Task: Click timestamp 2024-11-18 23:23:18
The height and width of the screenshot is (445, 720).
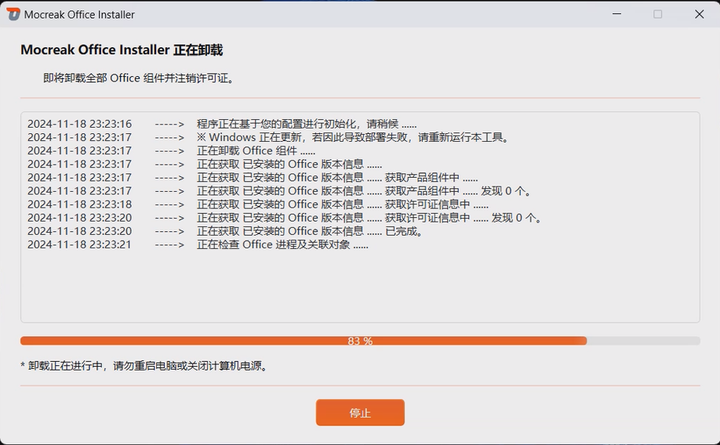Action: click(x=79, y=204)
